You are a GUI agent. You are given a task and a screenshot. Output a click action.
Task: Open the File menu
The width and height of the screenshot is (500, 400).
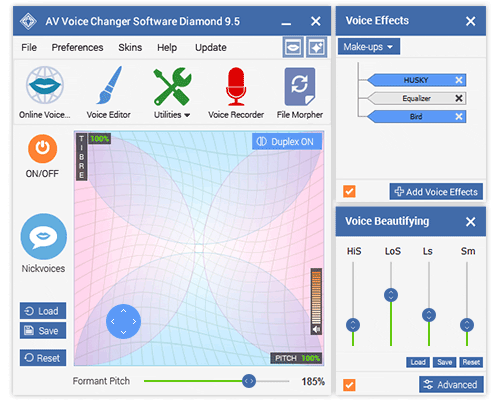29,47
